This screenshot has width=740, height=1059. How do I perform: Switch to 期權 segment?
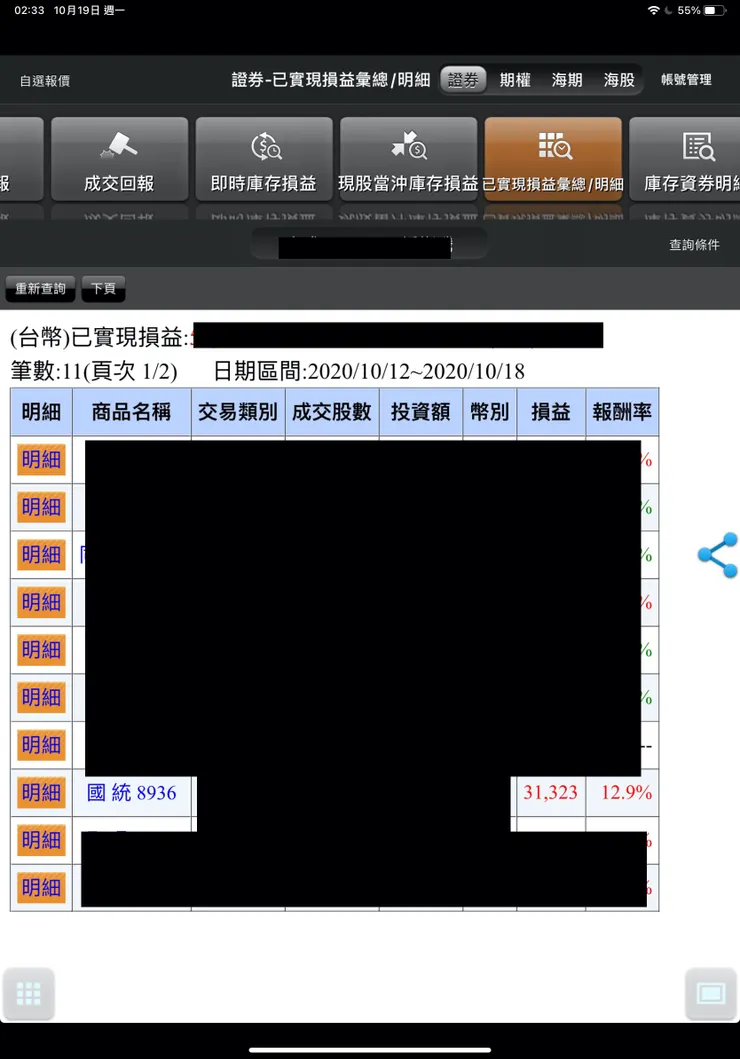click(x=515, y=80)
